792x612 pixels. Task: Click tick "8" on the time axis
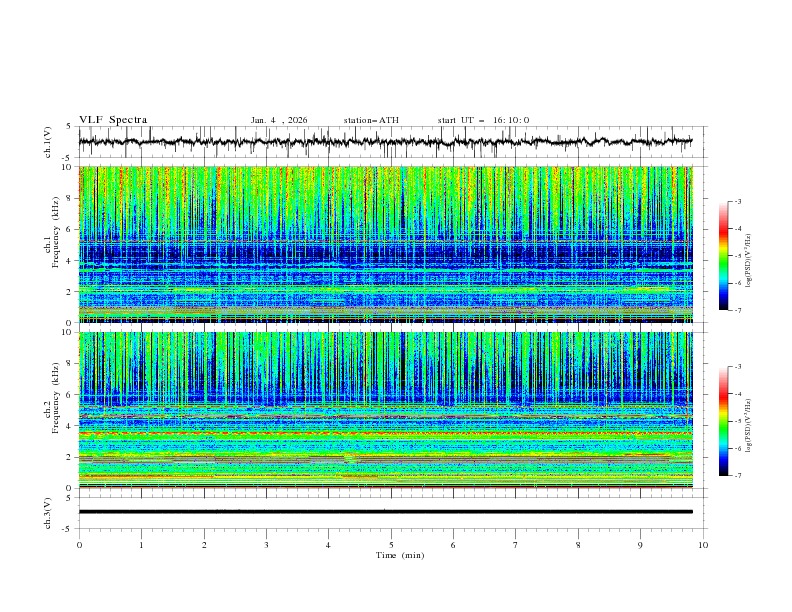pyautogui.click(x=578, y=545)
